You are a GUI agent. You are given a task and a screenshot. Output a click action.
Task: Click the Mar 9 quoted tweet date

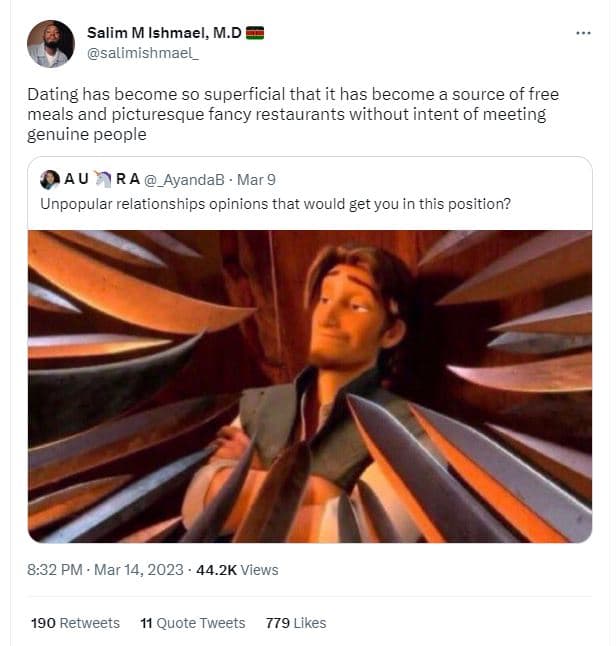point(256,180)
